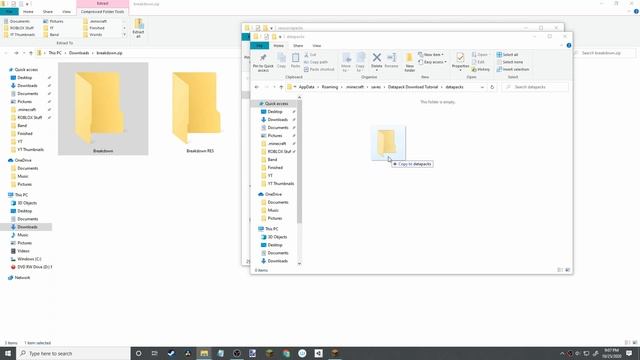Click Downloads in breakdown.zip address path
This screenshot has width=640, height=360.
[x=79, y=53]
